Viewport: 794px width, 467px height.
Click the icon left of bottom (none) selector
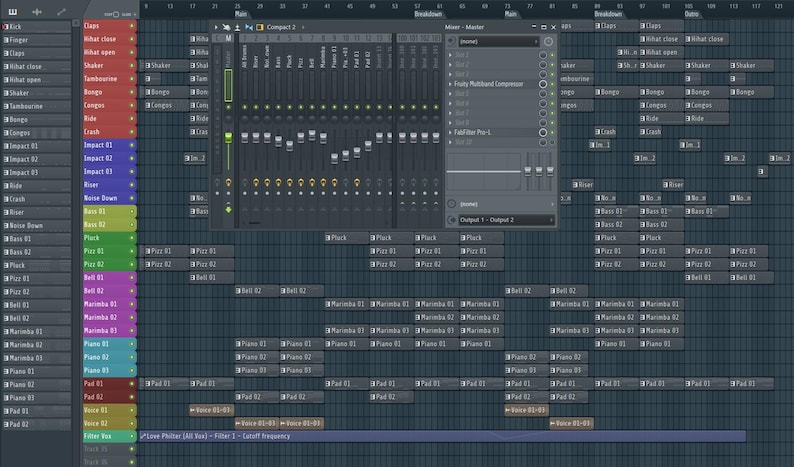click(452, 204)
